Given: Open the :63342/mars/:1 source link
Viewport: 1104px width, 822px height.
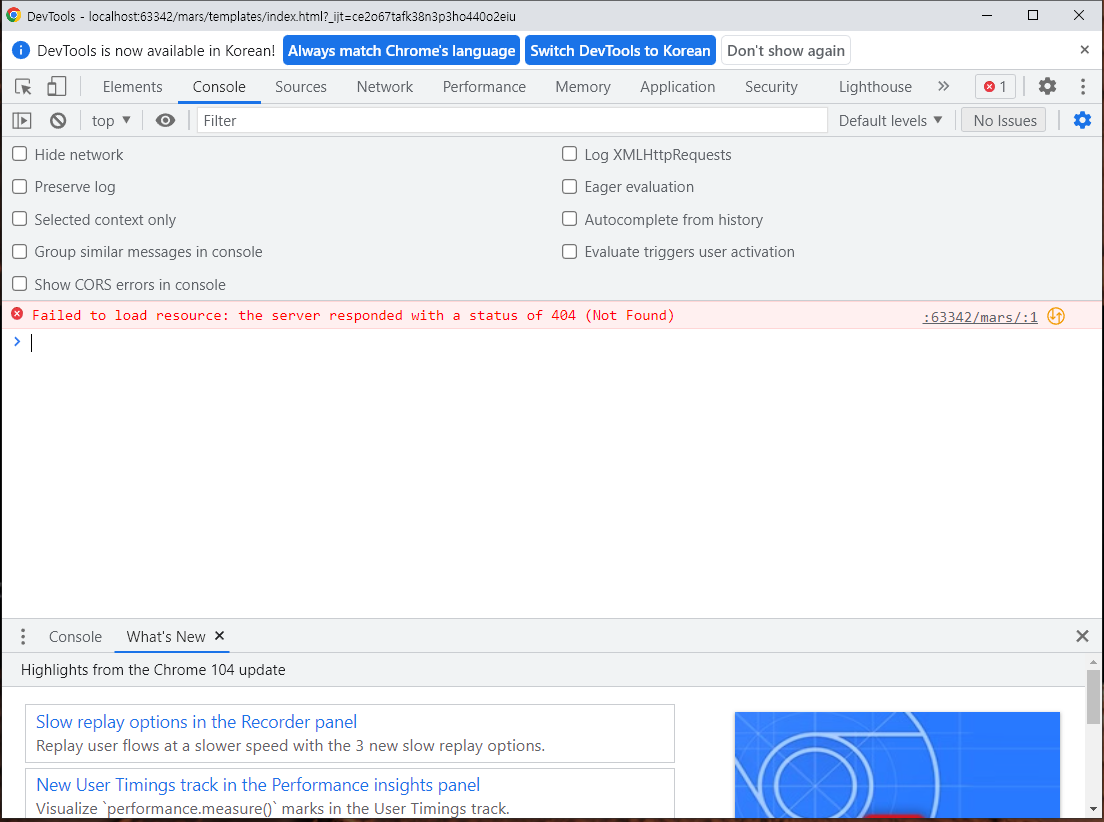Looking at the screenshot, I should pyautogui.click(x=979, y=317).
